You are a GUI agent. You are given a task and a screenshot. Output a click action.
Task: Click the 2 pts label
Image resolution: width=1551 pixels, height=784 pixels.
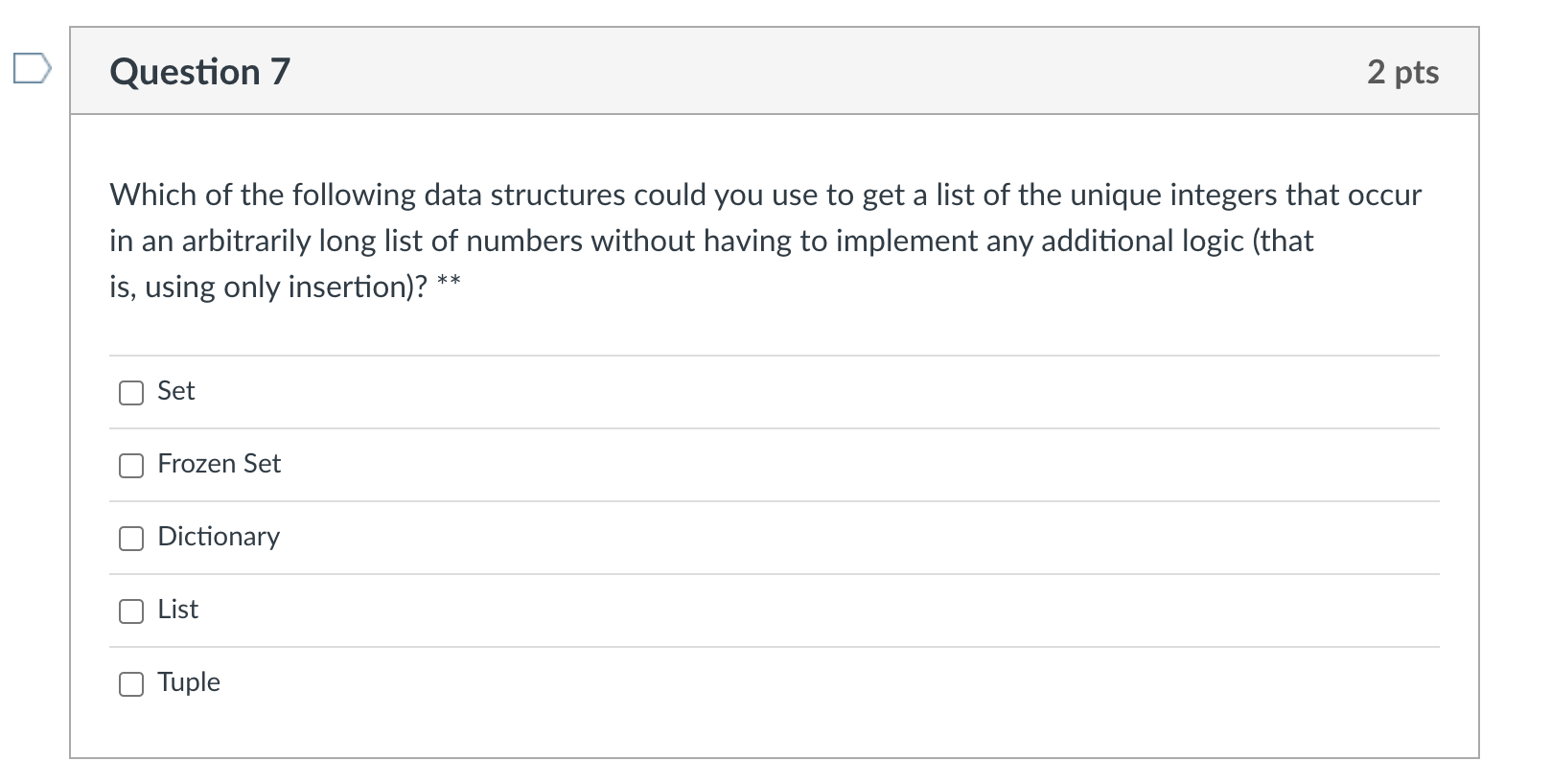1403,71
